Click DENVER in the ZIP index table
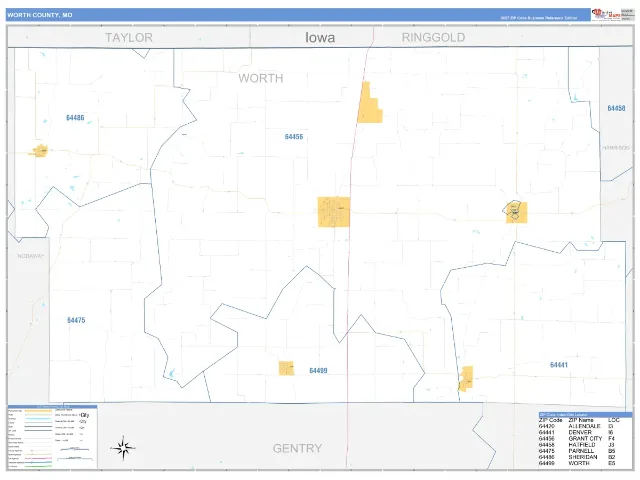640x480 pixels. click(x=580, y=432)
